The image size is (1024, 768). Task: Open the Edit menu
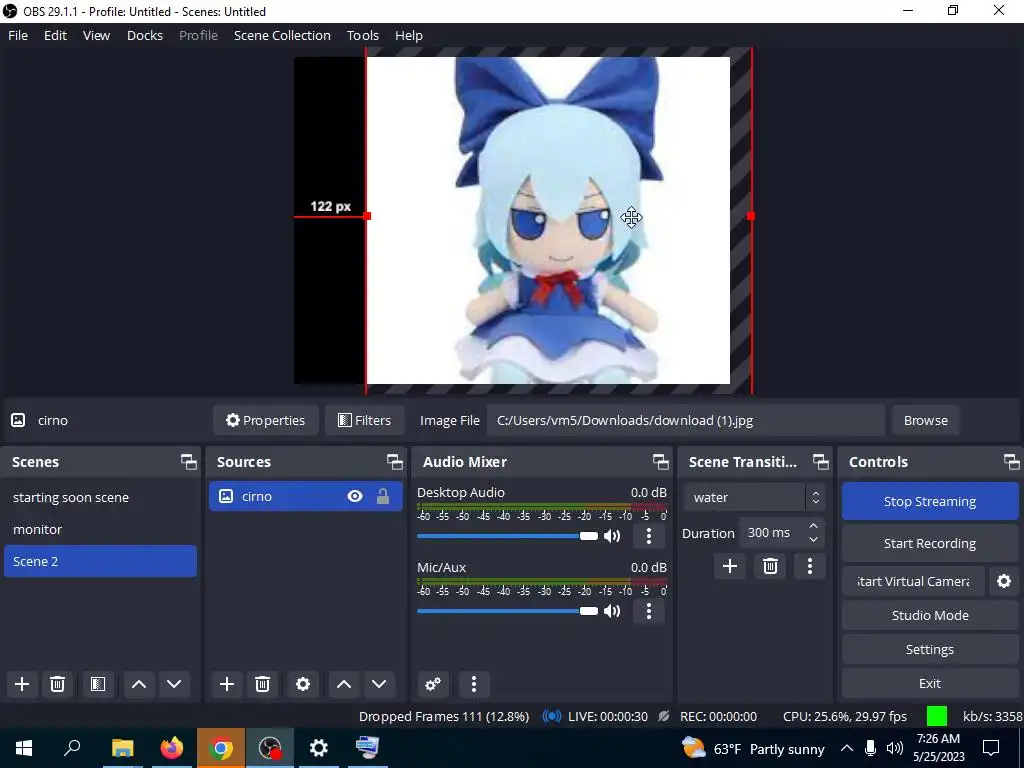tap(56, 35)
